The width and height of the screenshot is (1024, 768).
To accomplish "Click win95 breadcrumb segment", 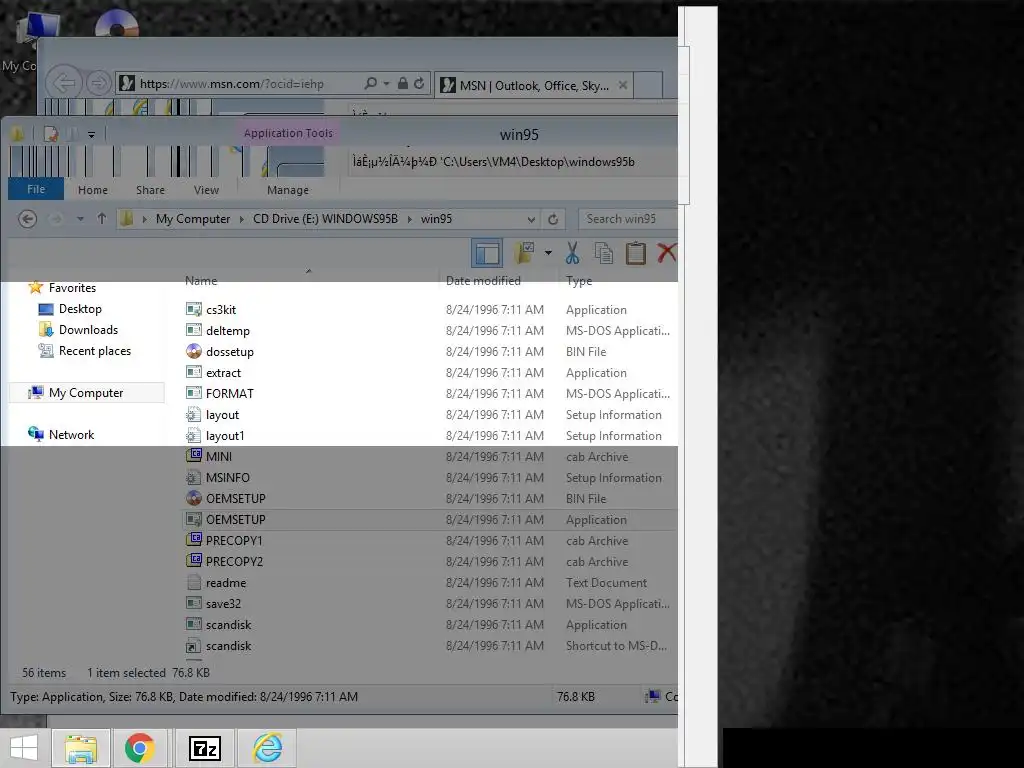I will [436, 219].
